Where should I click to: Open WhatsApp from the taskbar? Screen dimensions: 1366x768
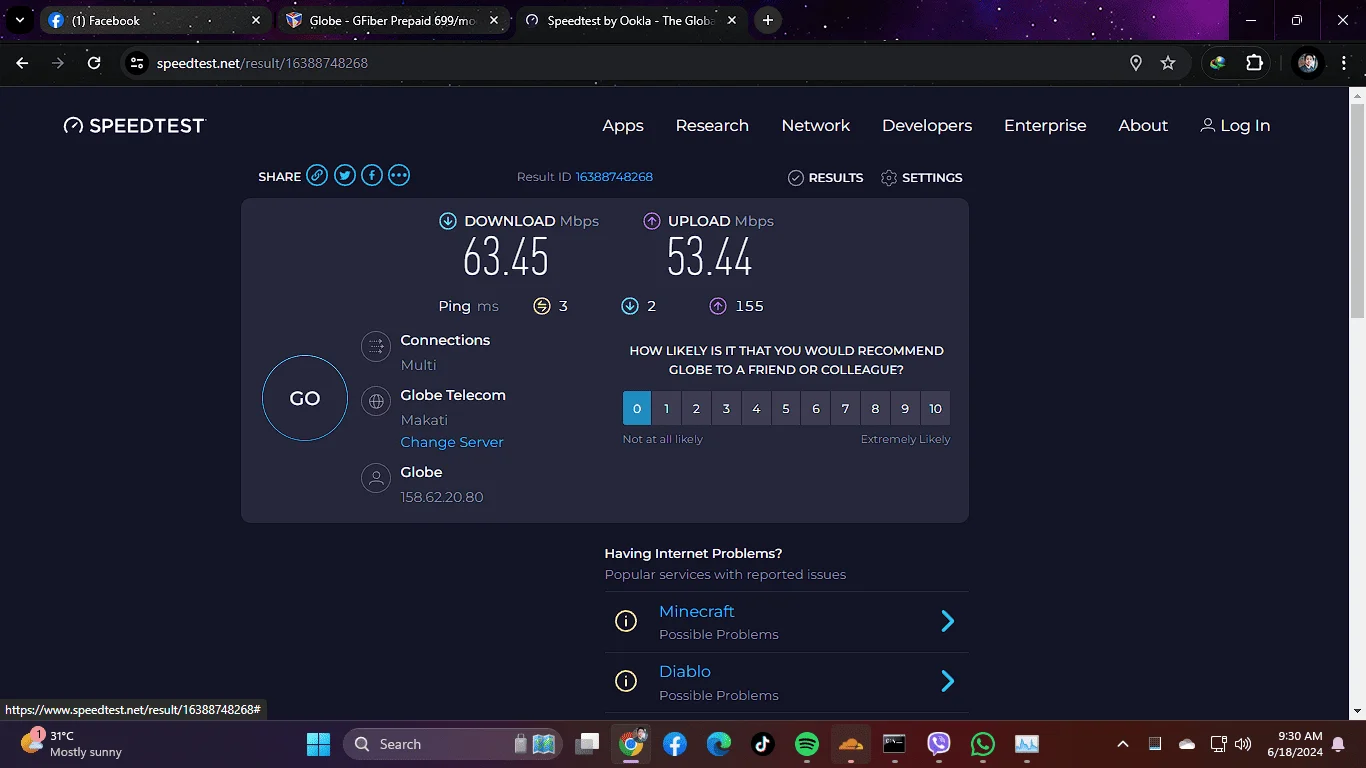[x=983, y=744]
